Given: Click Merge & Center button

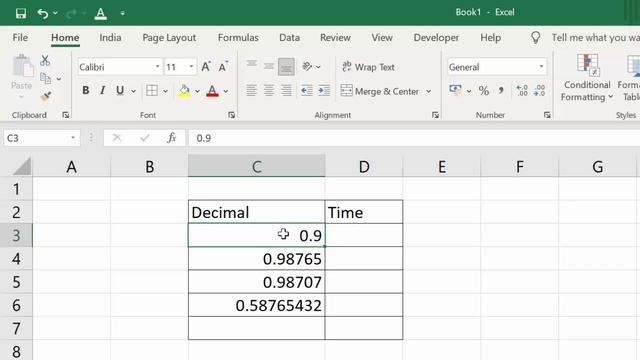Looking at the screenshot, I should (380, 91).
